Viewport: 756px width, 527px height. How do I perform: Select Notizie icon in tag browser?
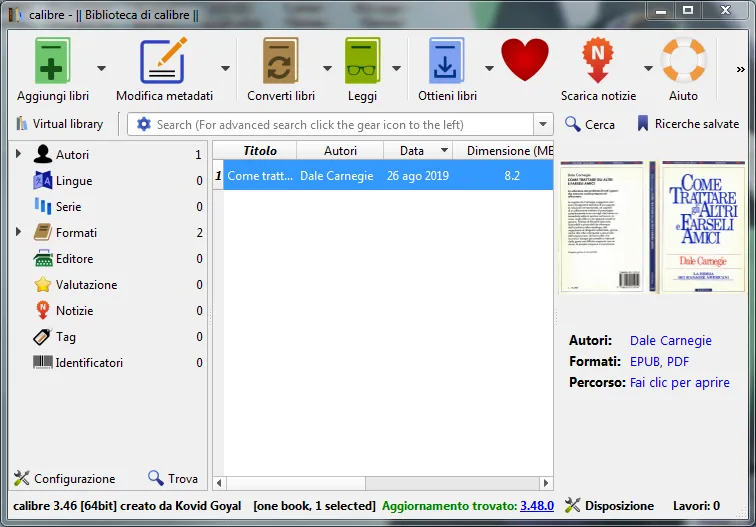pos(42,311)
